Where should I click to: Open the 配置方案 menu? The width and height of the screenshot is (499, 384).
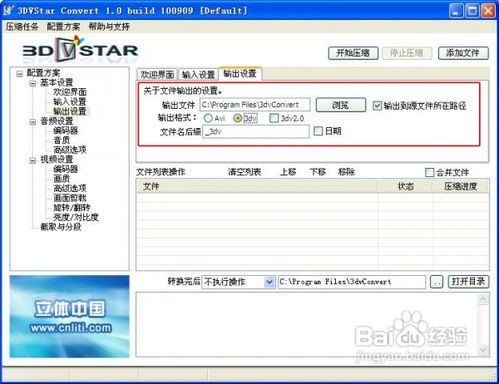[63, 26]
